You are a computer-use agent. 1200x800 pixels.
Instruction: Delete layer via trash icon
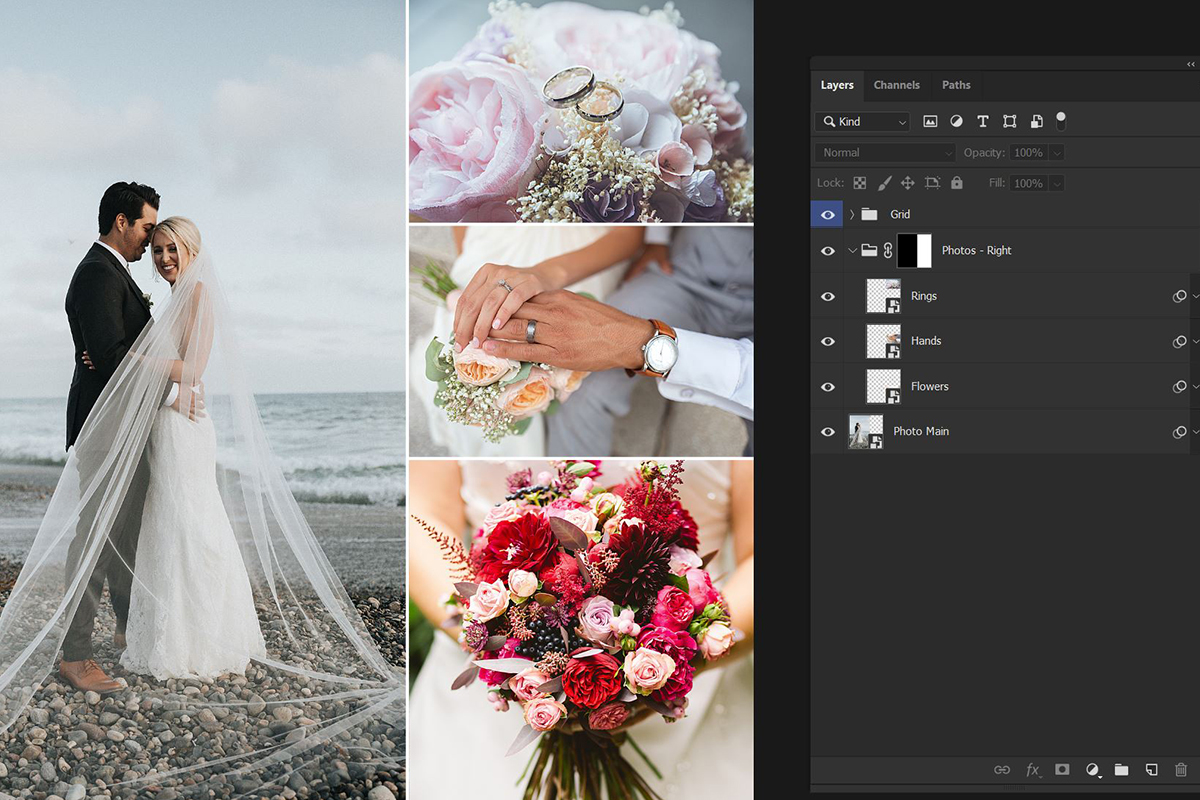[1180, 769]
